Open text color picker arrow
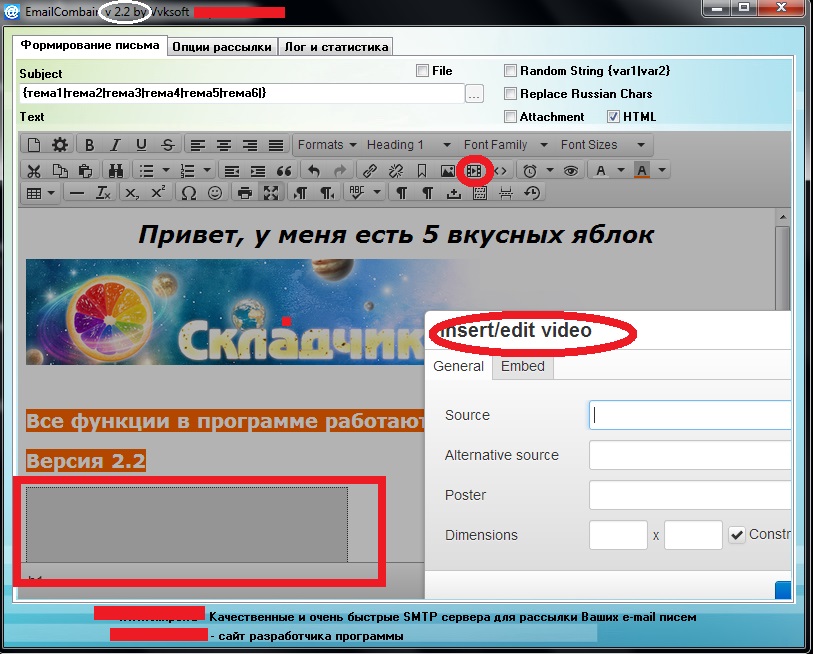The height and width of the screenshot is (654, 813). (x=621, y=170)
